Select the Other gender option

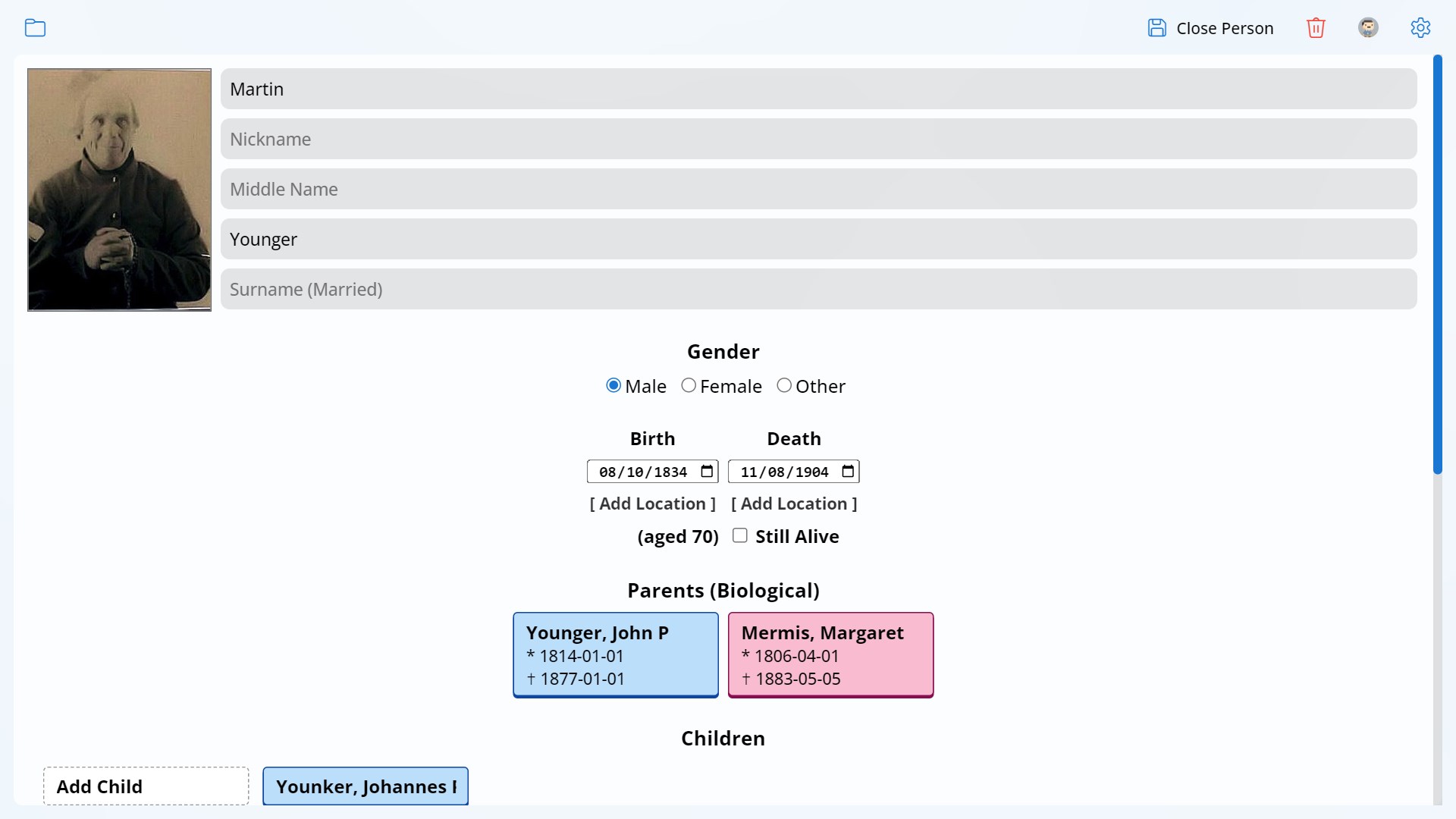click(x=785, y=385)
